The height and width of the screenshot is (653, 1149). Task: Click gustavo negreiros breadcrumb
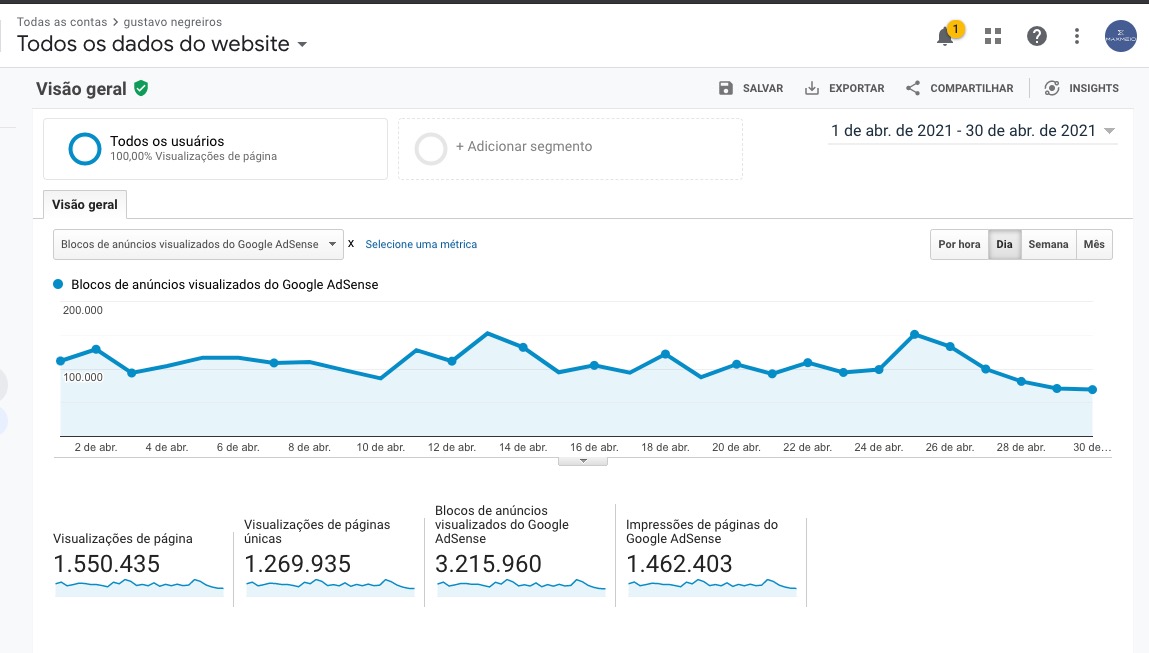point(172,22)
